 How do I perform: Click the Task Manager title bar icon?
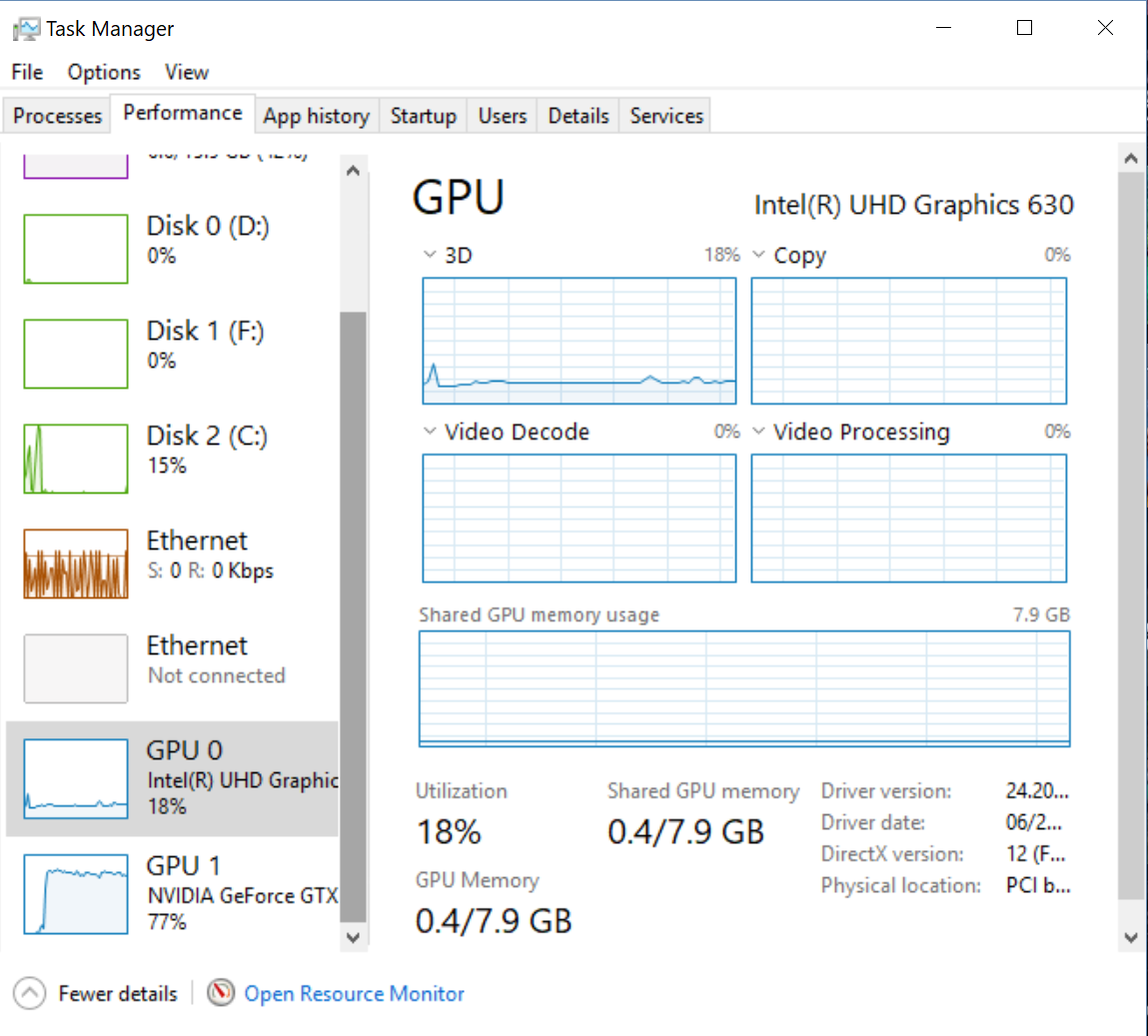(25, 29)
